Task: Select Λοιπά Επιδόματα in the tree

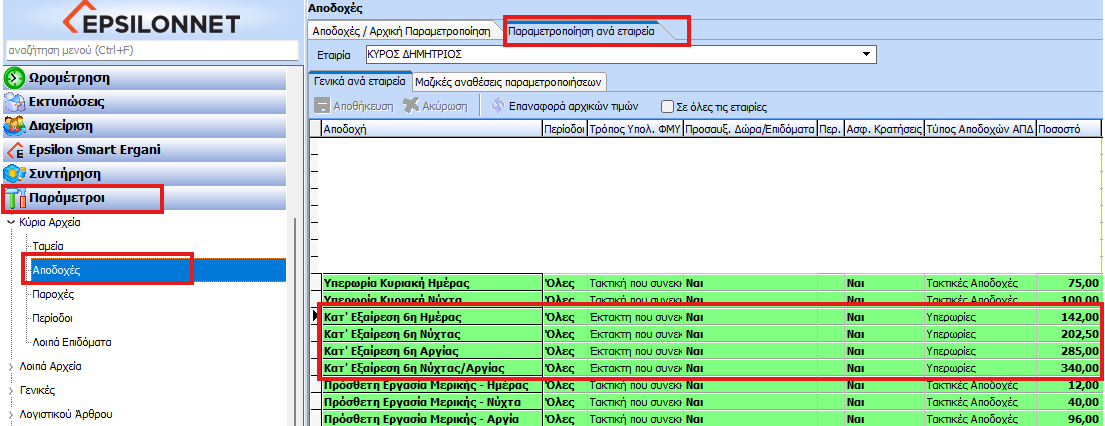Action: pos(72,342)
